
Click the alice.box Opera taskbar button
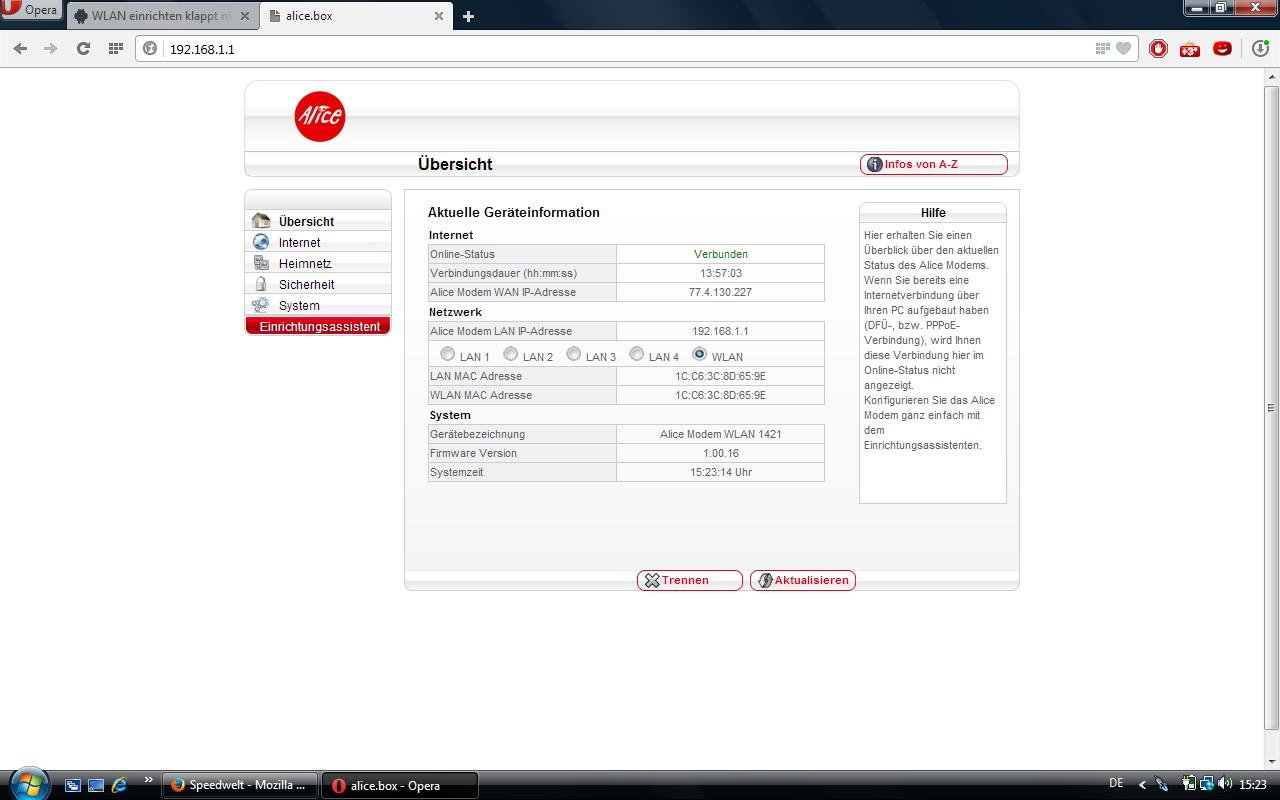tap(400, 785)
